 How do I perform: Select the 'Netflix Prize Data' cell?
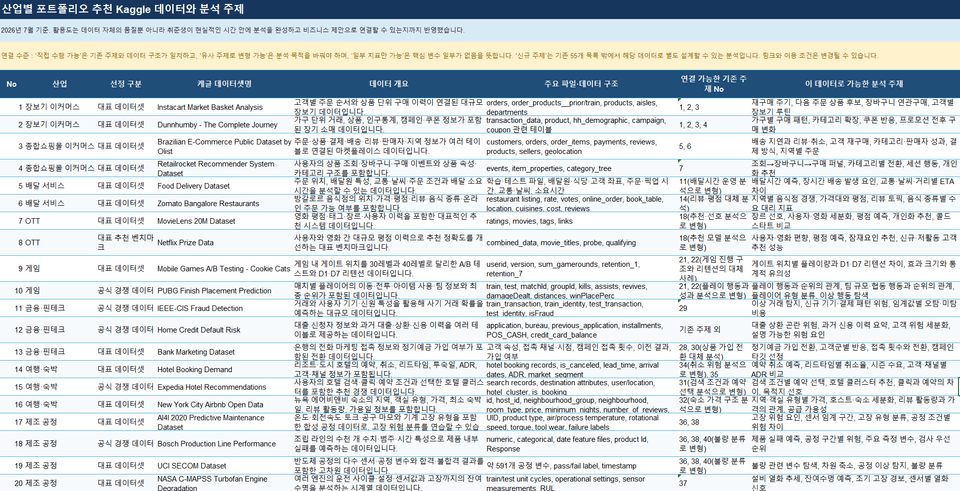pyautogui.click(x=185, y=242)
